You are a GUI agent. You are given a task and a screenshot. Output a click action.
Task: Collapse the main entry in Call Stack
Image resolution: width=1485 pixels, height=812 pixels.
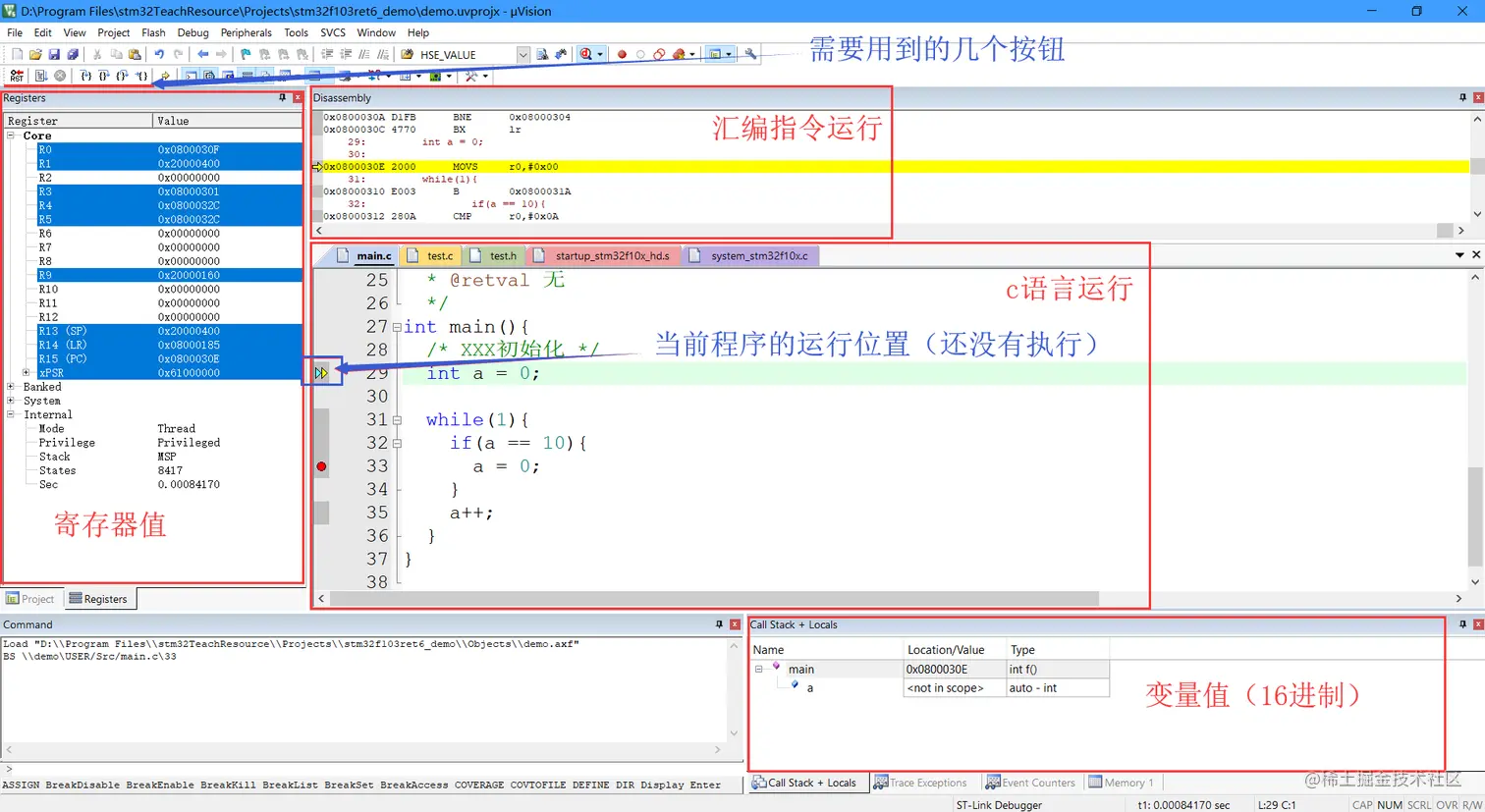758,670
